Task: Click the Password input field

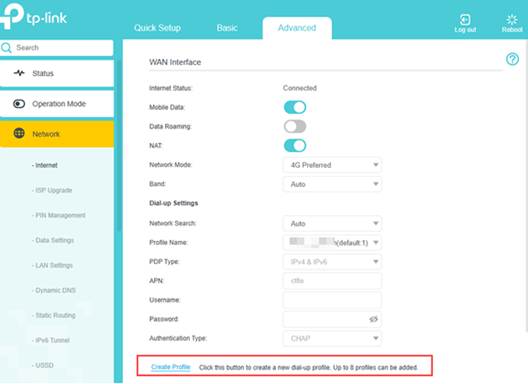Action: click(332, 319)
